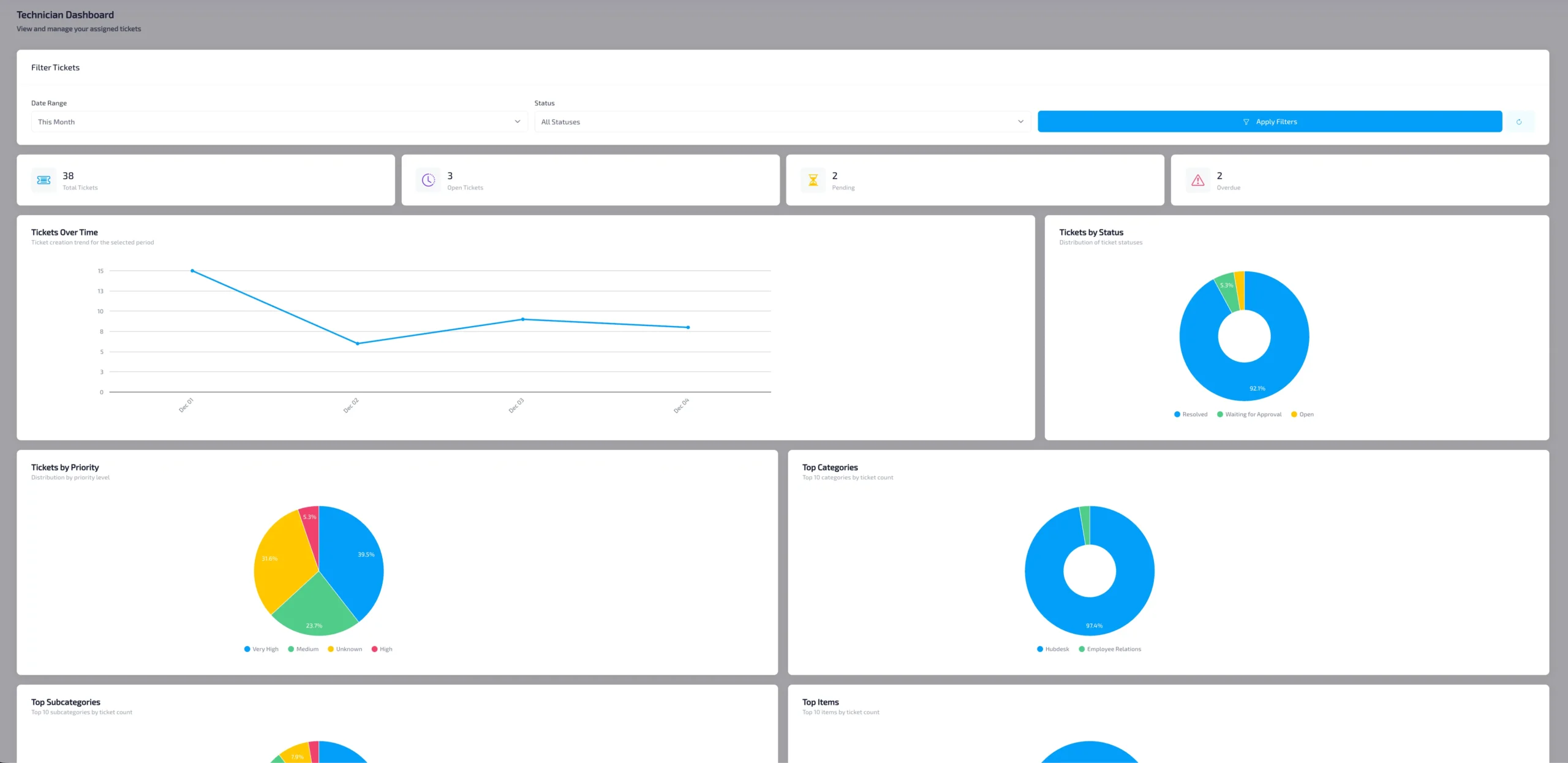
Task: Click the Date Range chevron arrow
Action: (518, 122)
